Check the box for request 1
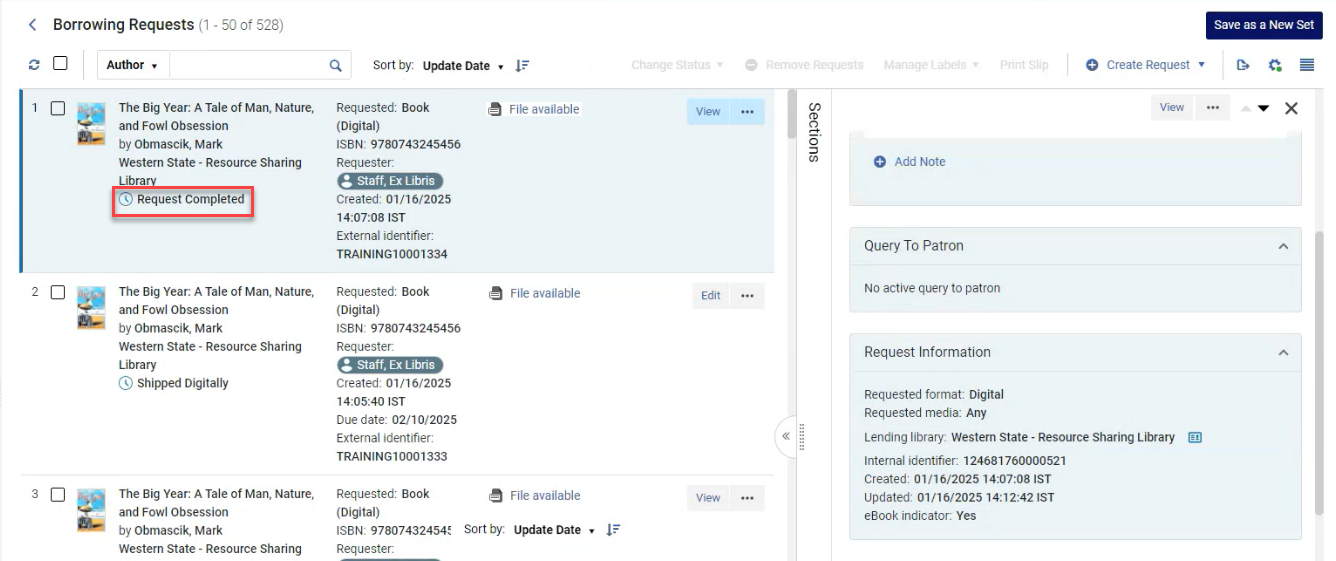This screenshot has width=1336, height=561. pyautogui.click(x=58, y=108)
